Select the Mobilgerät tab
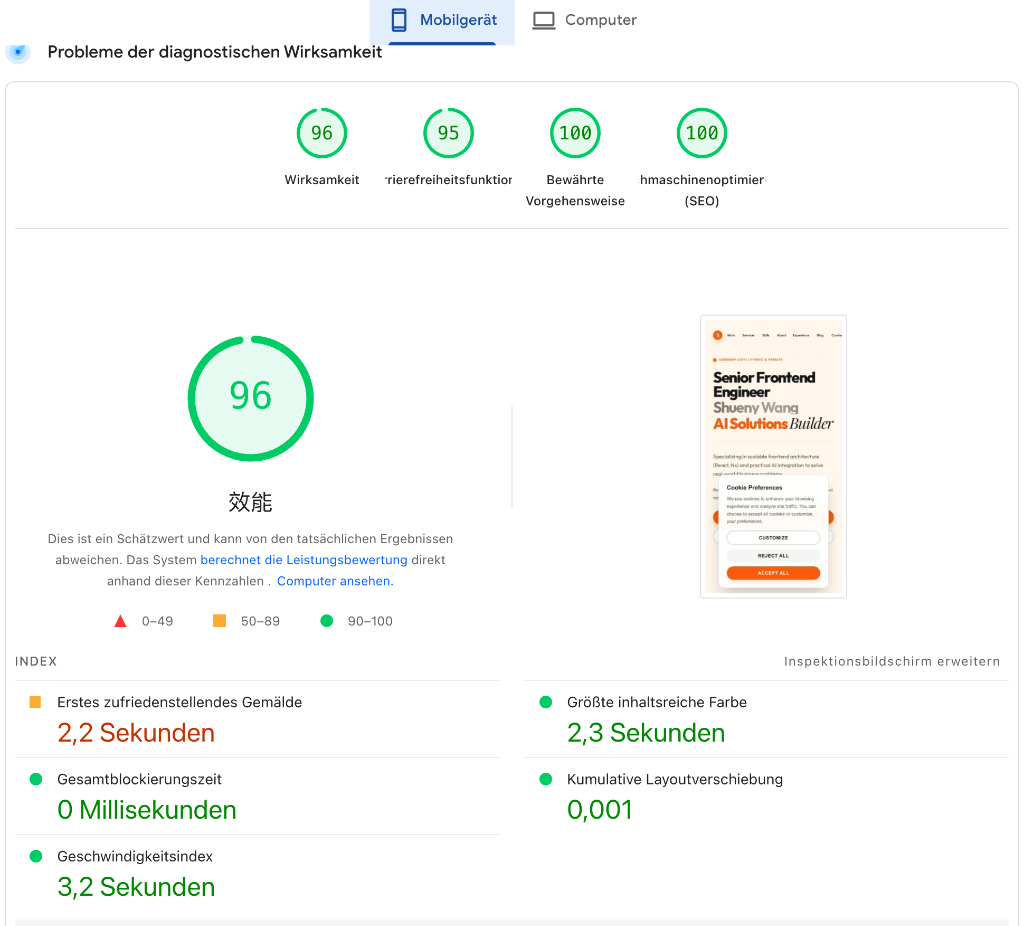 [441, 18]
